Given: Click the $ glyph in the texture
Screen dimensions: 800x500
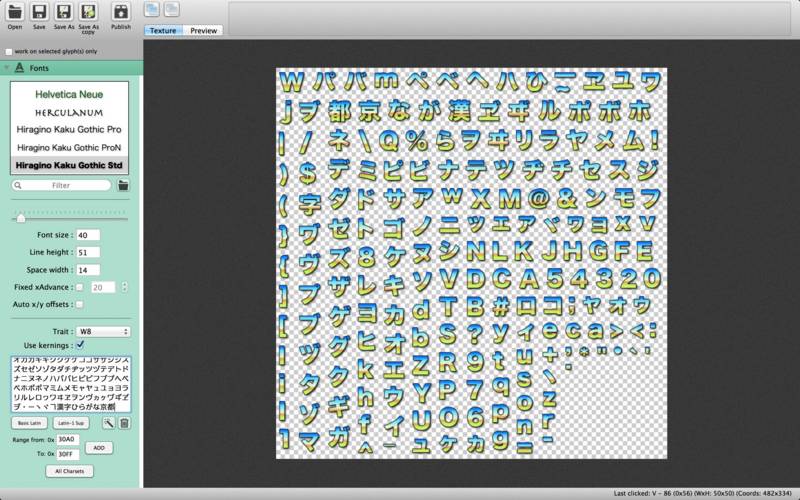Looking at the screenshot, I should (307, 173).
